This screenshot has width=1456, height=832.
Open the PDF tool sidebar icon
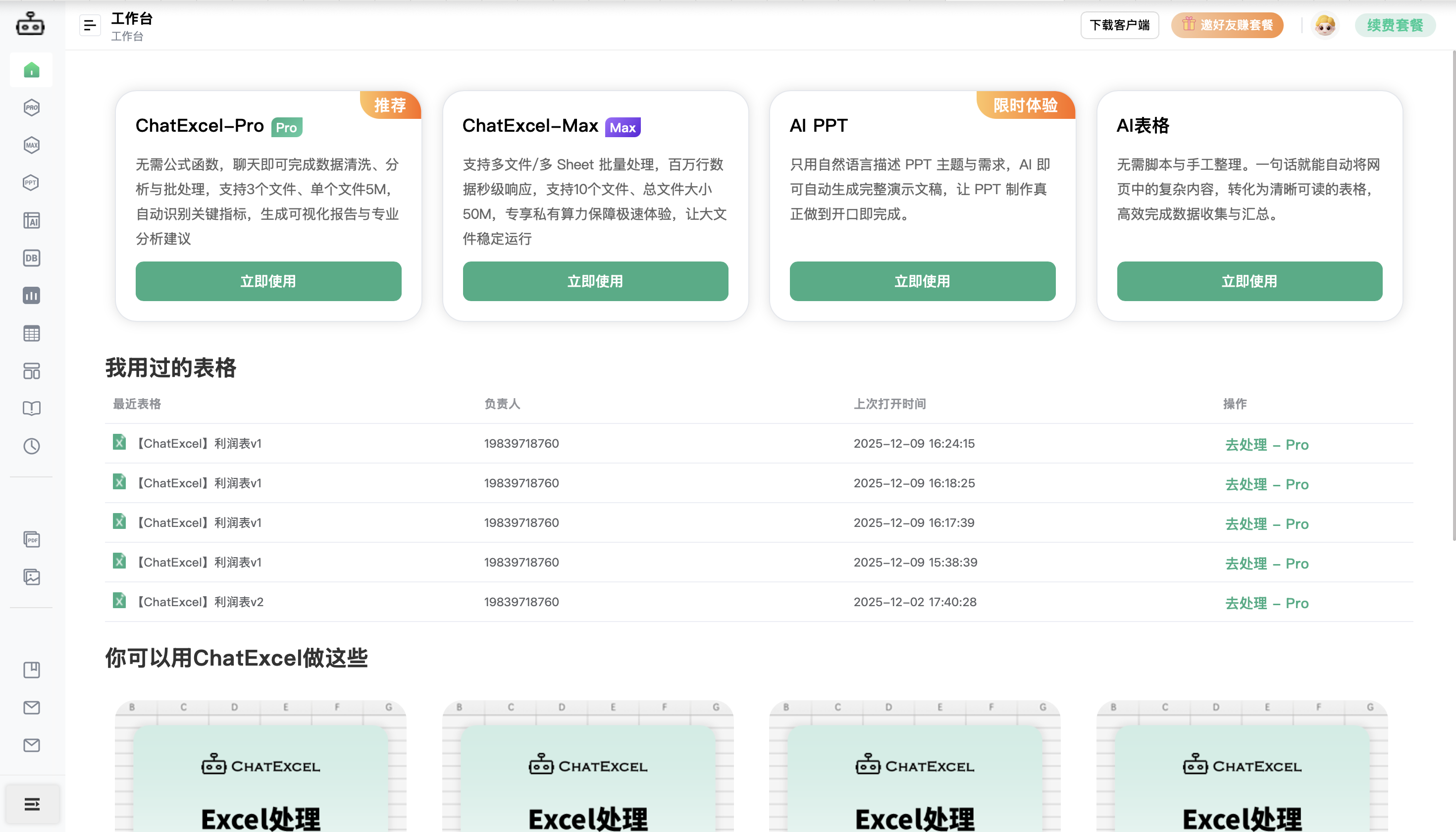point(31,539)
